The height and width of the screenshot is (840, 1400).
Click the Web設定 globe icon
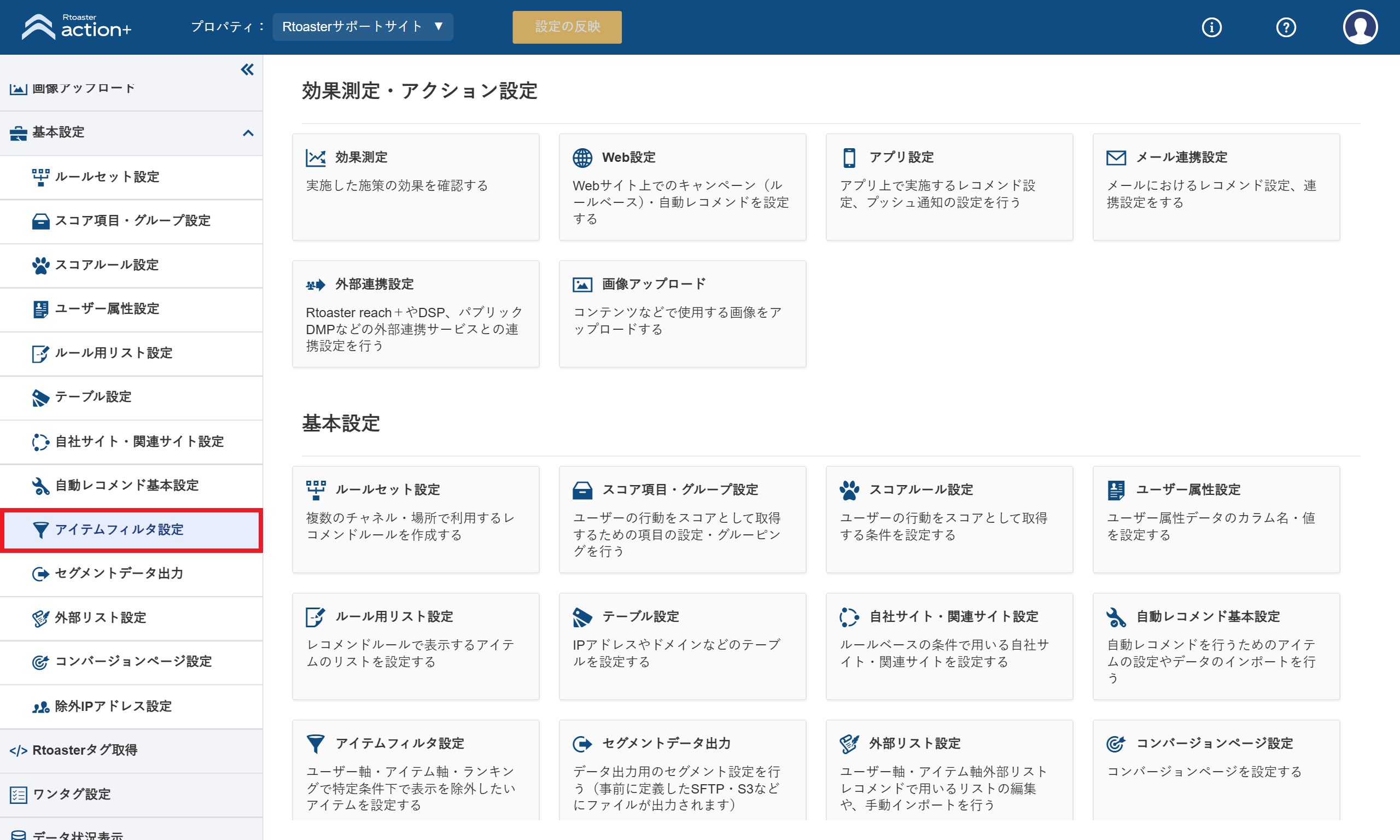tap(582, 158)
